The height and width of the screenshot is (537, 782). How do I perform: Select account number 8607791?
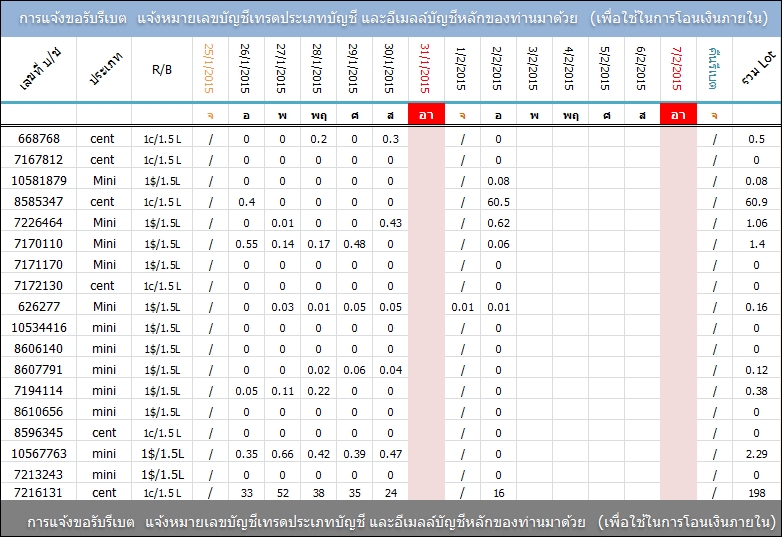[39, 369]
